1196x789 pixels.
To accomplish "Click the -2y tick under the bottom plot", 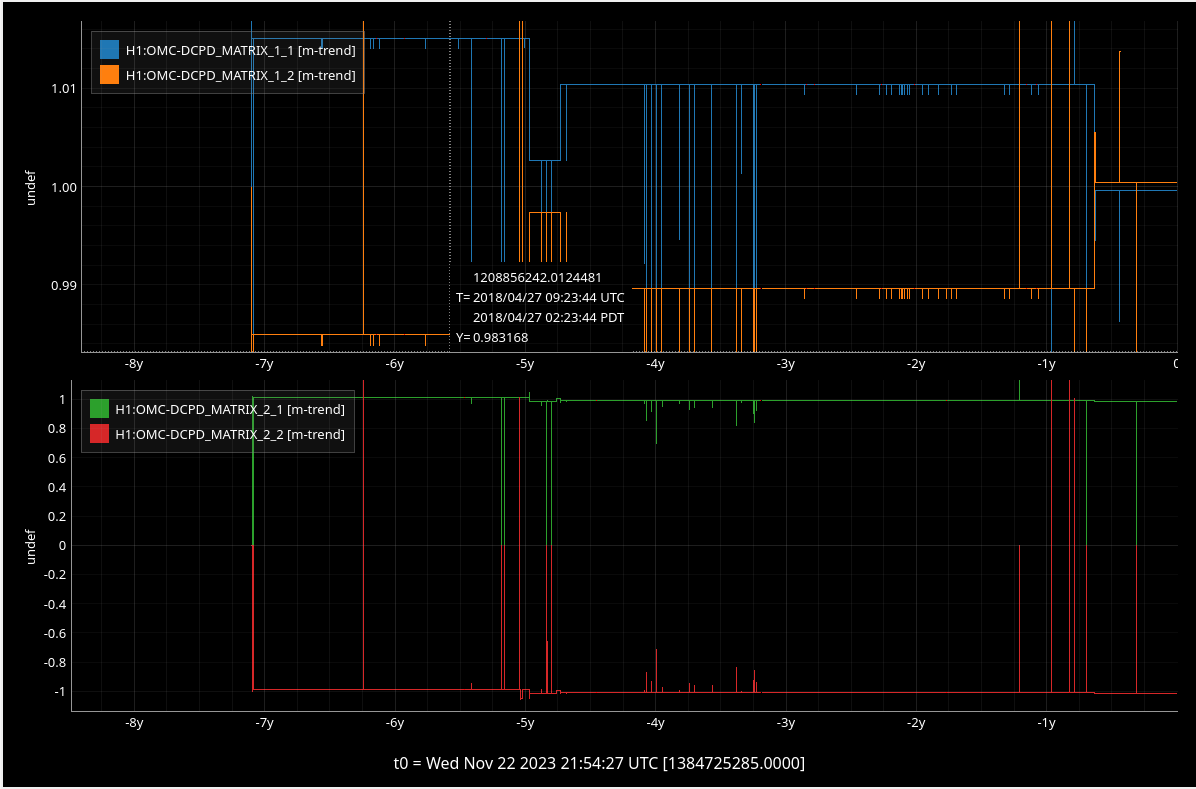I will point(916,723).
